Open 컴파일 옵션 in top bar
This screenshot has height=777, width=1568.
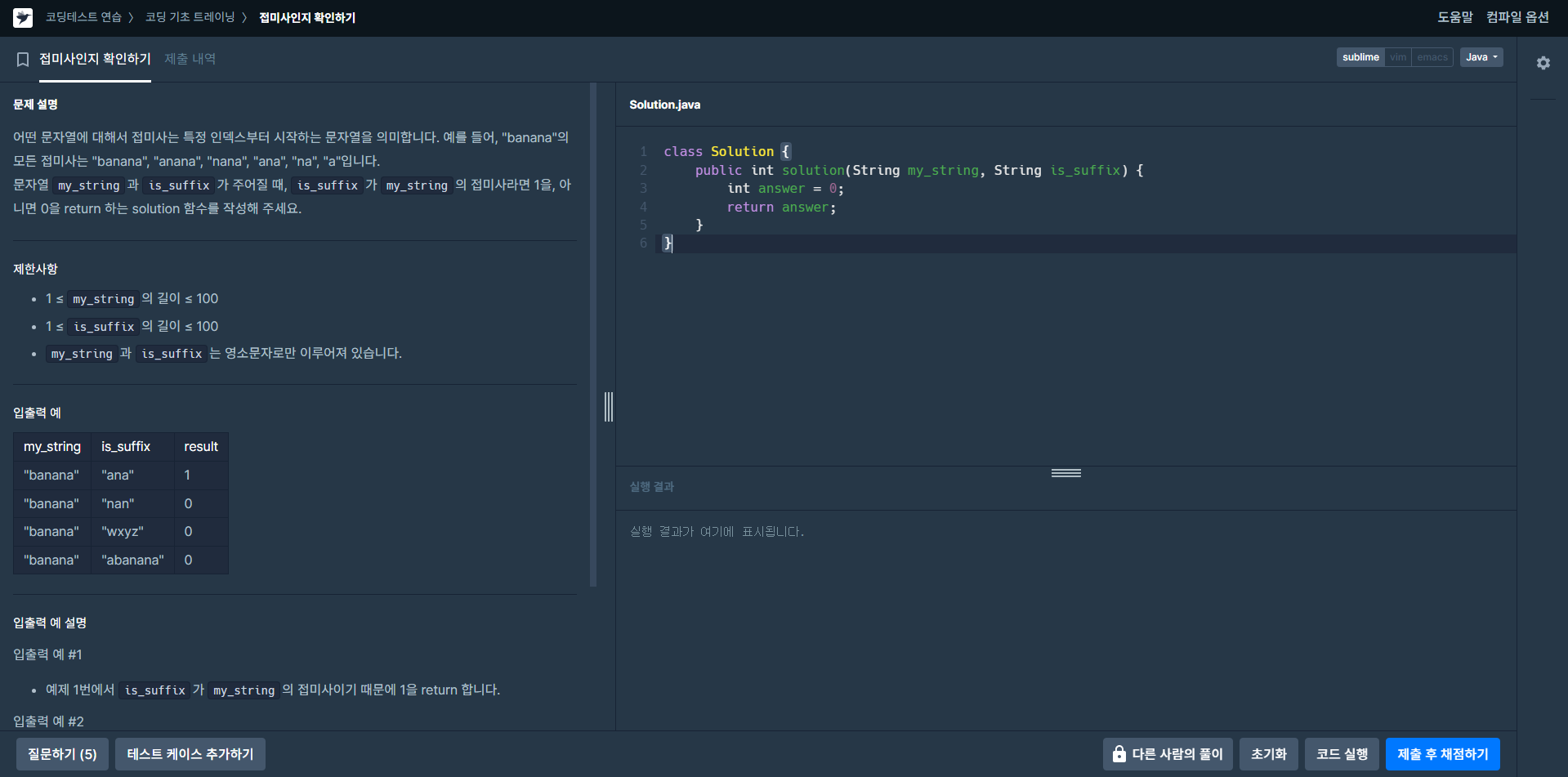point(1517,17)
